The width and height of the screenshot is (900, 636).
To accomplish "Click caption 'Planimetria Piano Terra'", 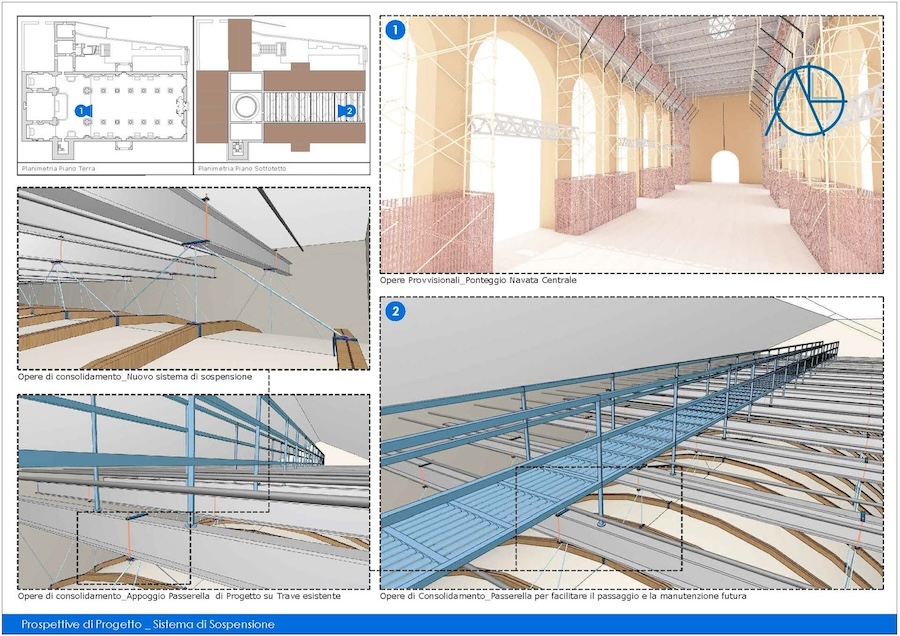I will (x=59, y=169).
